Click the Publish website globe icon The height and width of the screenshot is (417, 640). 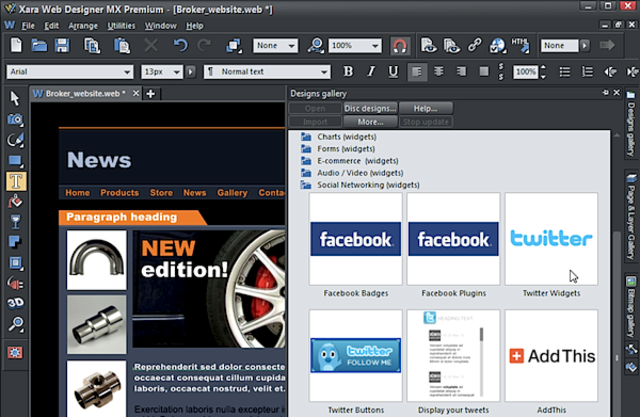click(498, 45)
